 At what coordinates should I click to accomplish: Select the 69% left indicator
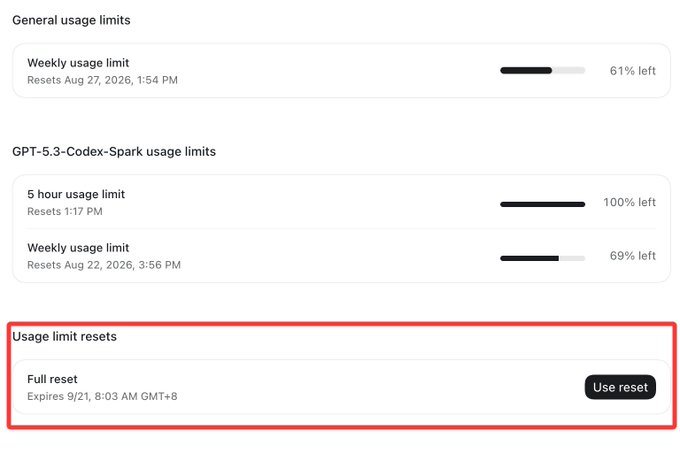632,256
